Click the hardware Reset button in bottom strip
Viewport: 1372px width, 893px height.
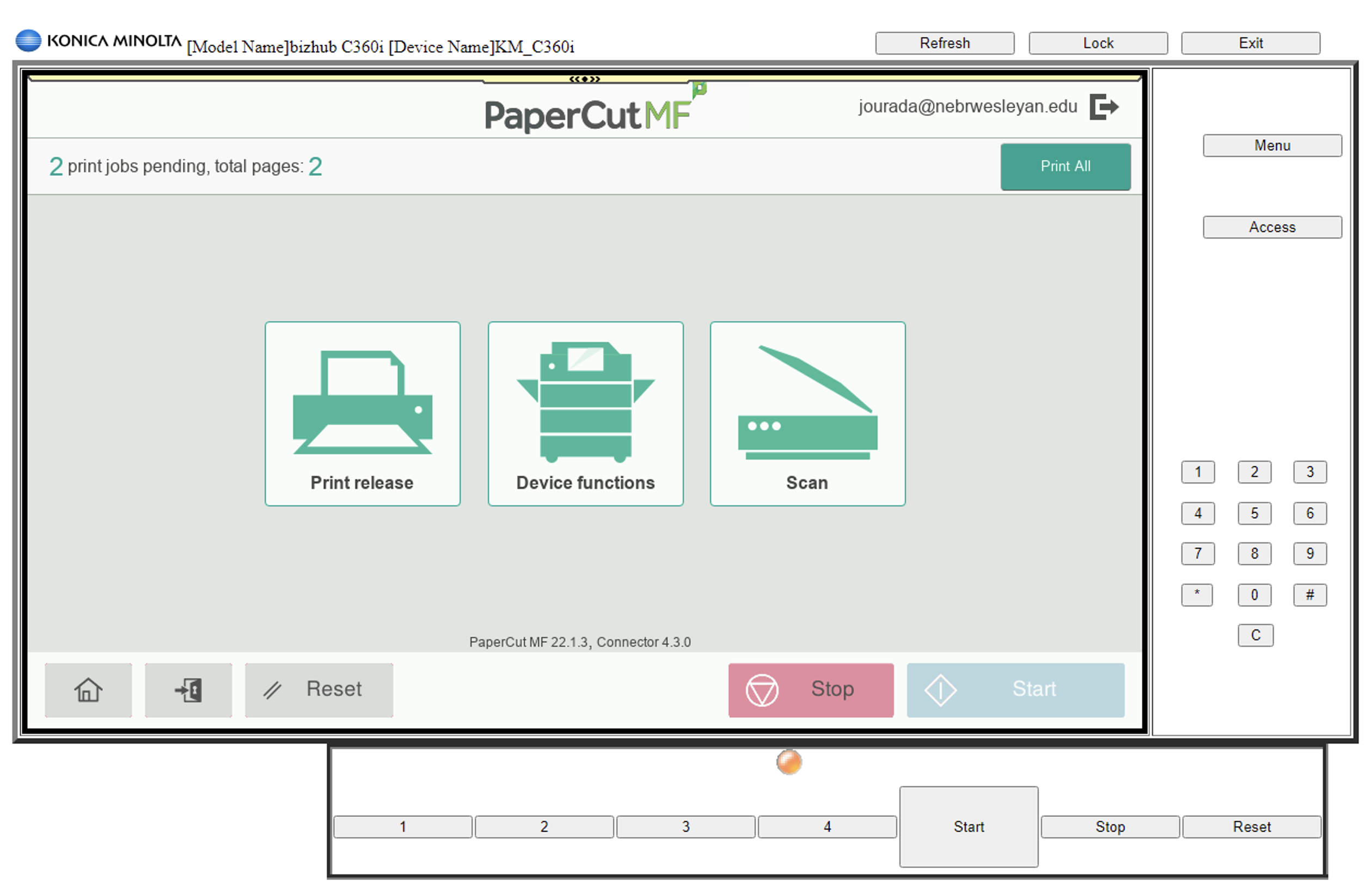click(x=1252, y=827)
